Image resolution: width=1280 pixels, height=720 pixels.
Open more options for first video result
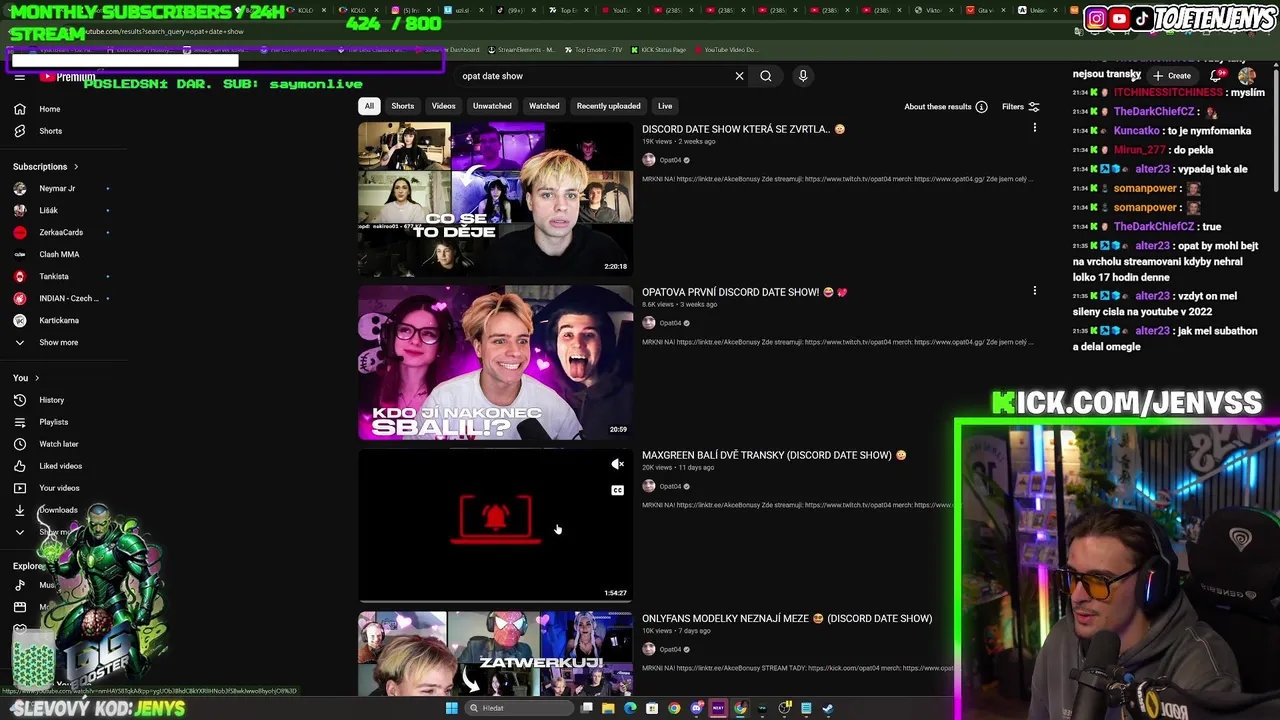1035,128
